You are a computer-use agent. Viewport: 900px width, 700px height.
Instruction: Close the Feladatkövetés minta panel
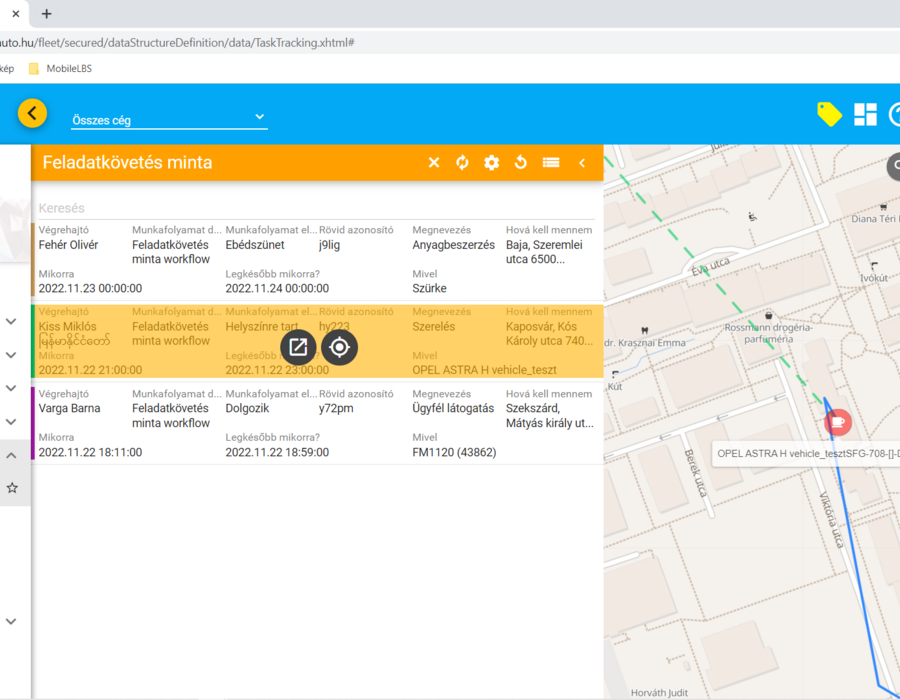(434, 163)
